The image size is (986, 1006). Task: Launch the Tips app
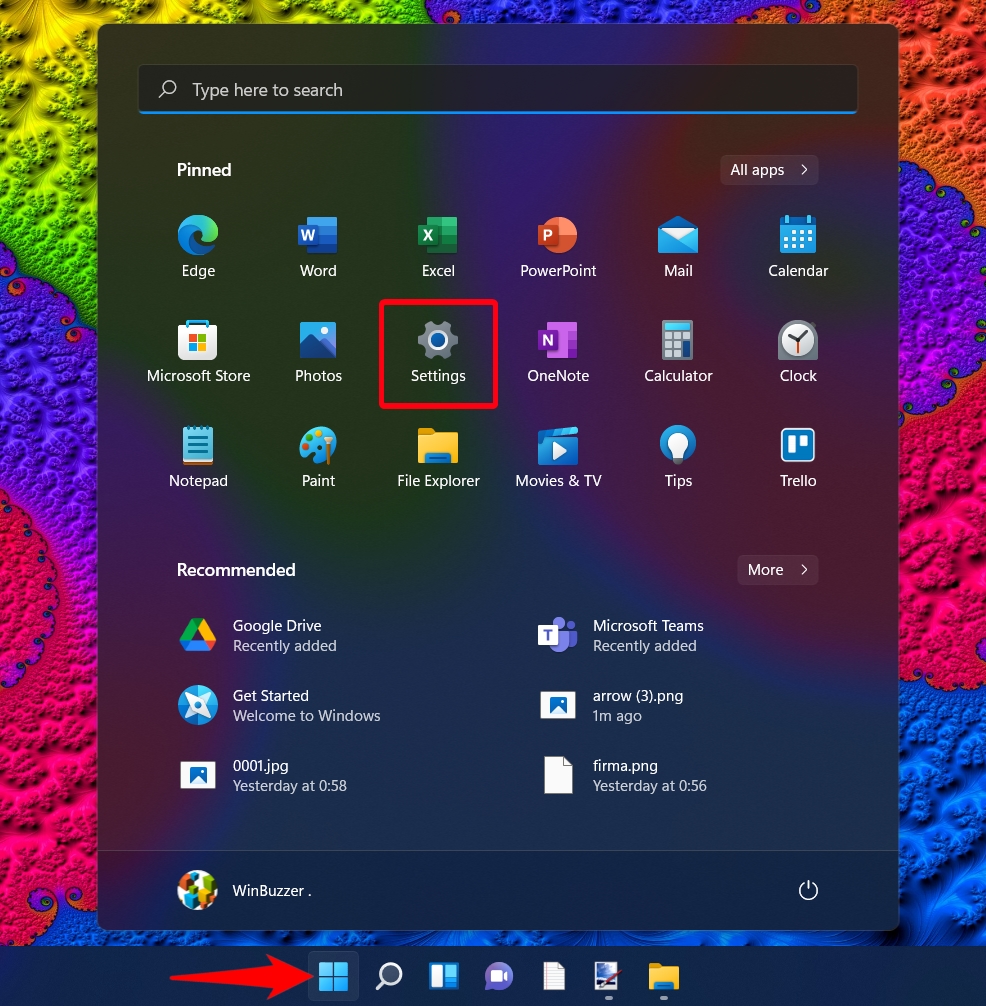(677, 455)
